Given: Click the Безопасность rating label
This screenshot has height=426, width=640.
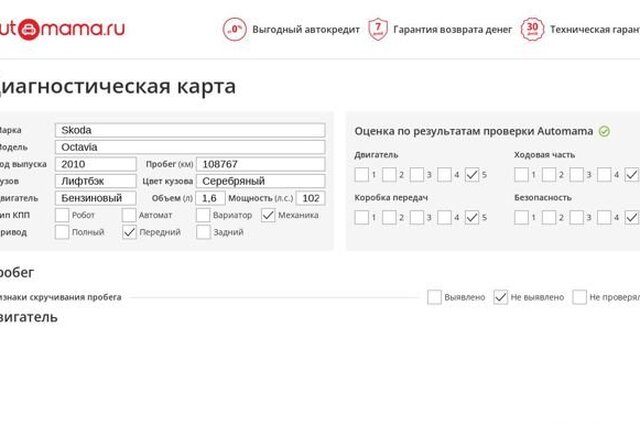Looking at the screenshot, I should point(542,197).
